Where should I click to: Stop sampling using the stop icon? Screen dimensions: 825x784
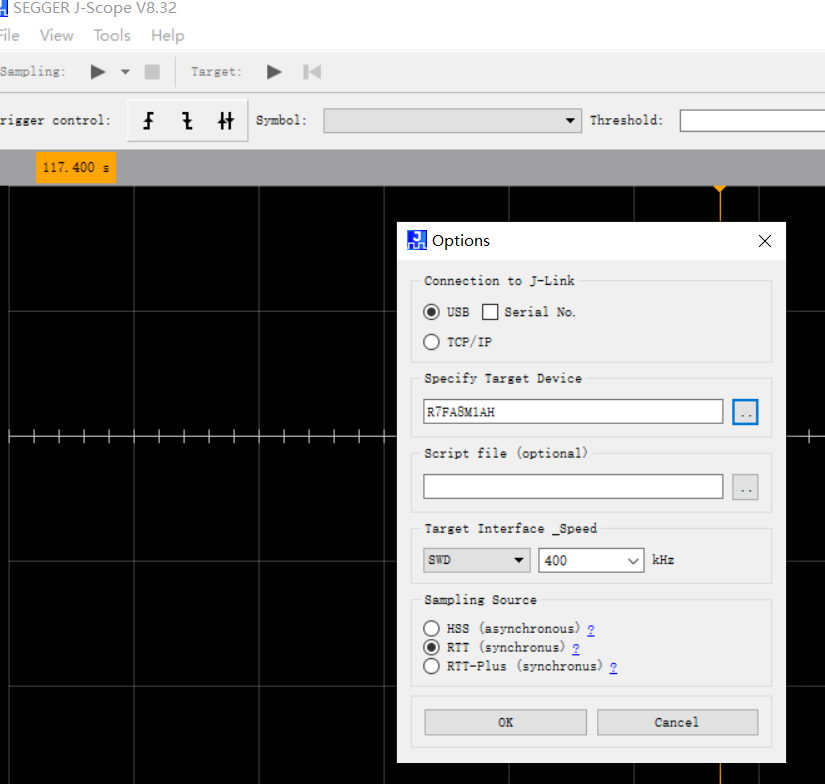click(151, 71)
